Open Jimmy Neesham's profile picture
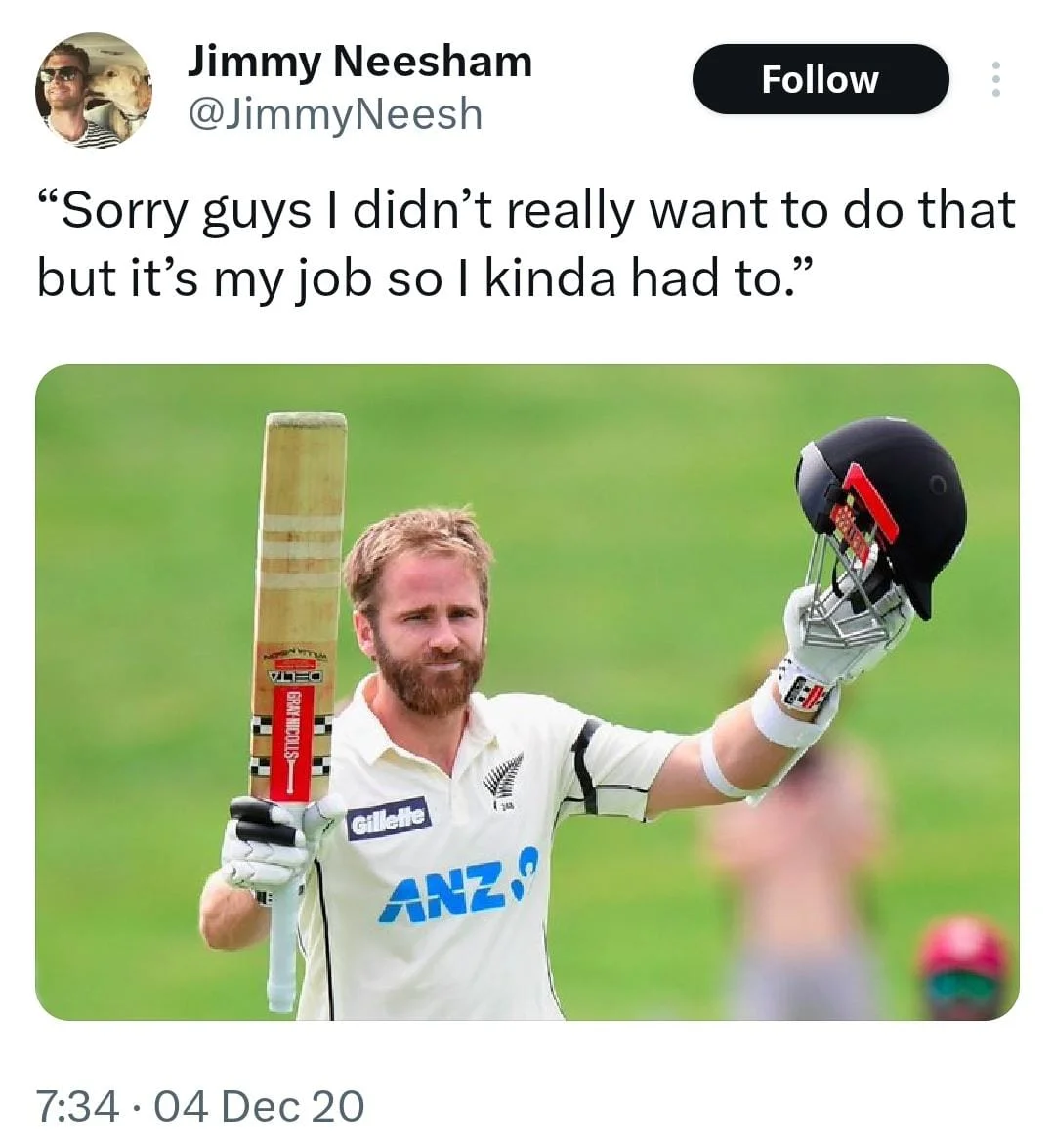Image resolution: width=1053 pixels, height=1148 pixels. (93, 90)
